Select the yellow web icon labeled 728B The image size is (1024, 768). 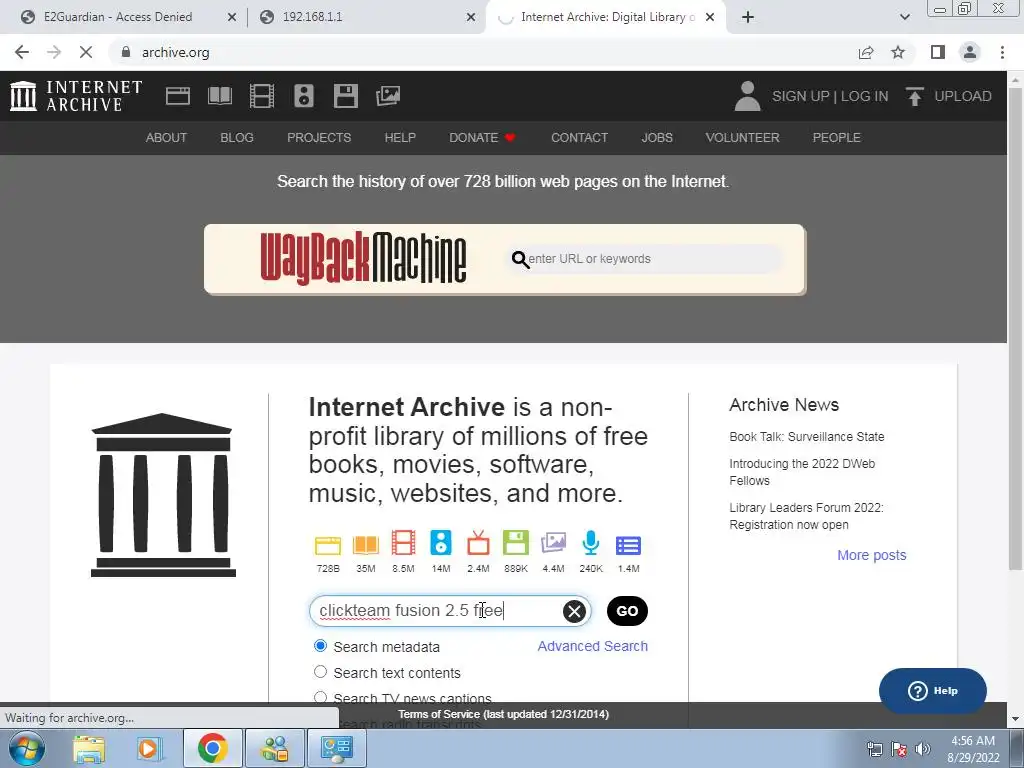coord(328,545)
